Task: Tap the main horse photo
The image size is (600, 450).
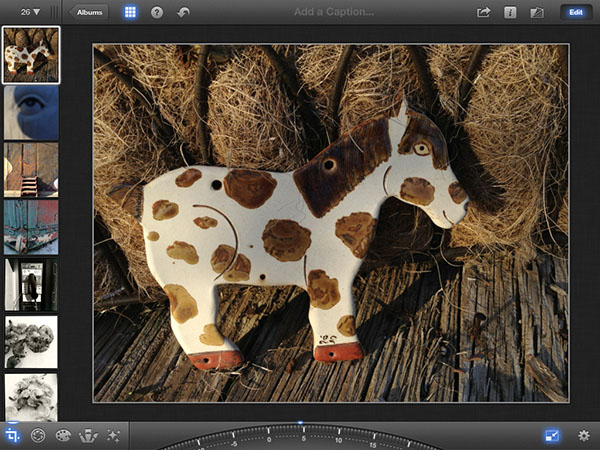Action: coord(331,223)
